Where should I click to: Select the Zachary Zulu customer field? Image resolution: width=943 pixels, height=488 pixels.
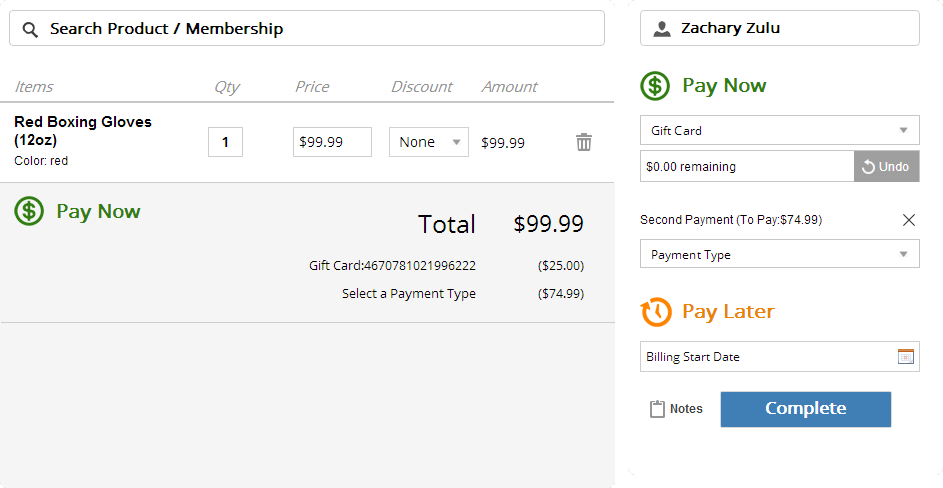(779, 28)
